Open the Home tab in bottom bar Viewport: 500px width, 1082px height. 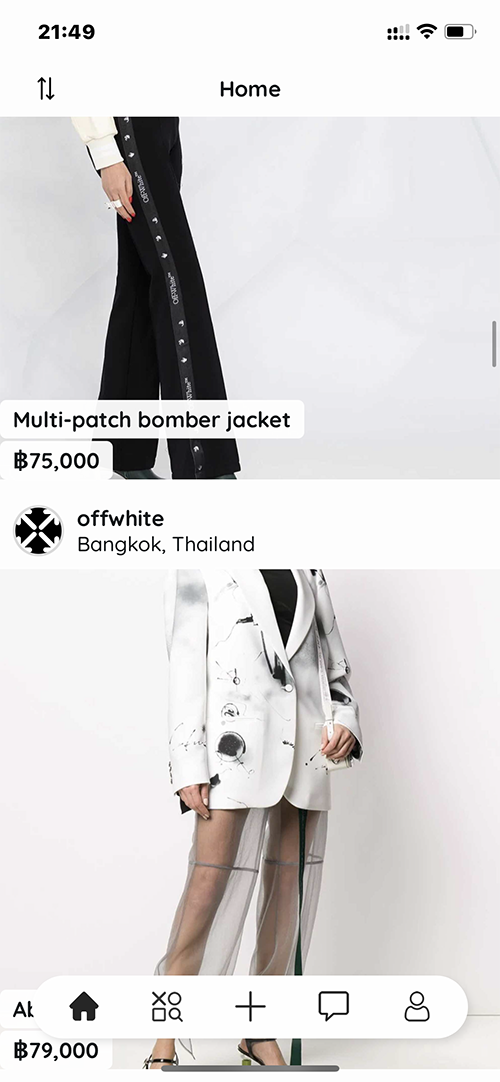pos(84,1007)
